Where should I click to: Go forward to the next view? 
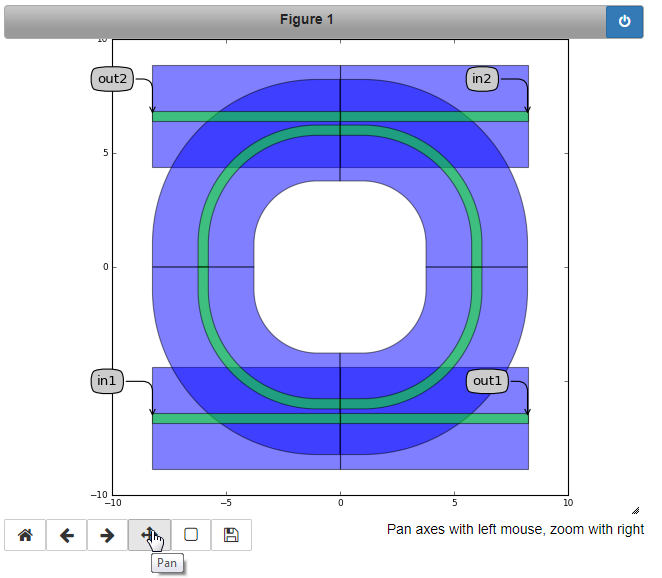tap(108, 535)
